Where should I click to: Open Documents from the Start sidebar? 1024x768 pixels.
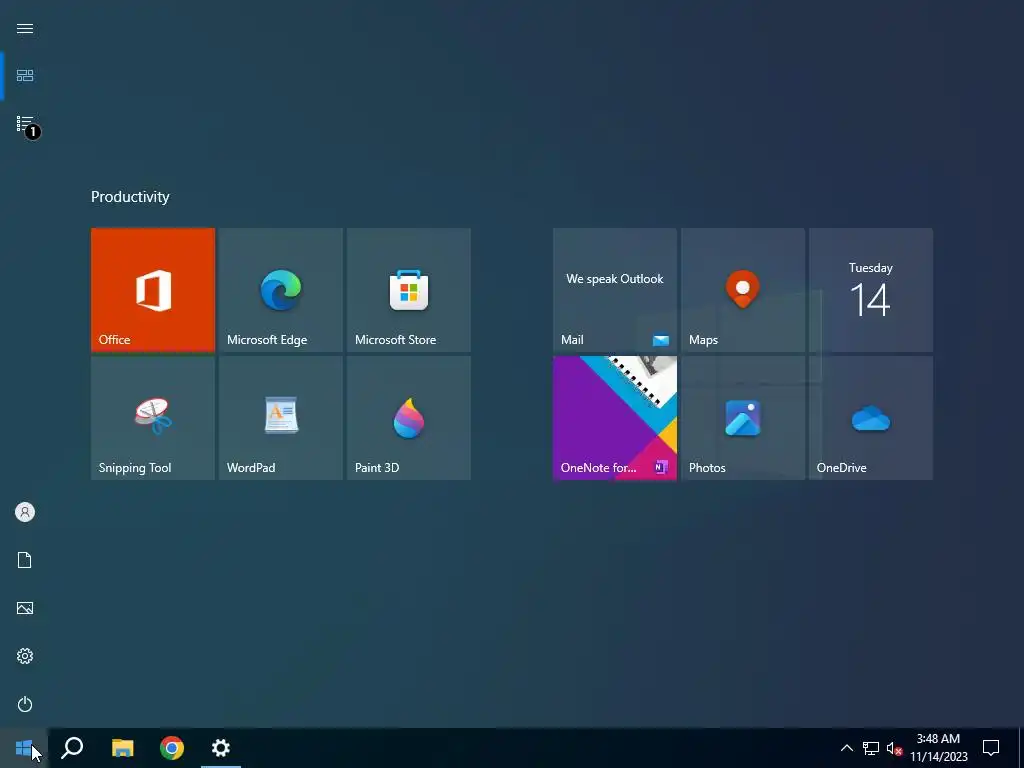click(25, 560)
